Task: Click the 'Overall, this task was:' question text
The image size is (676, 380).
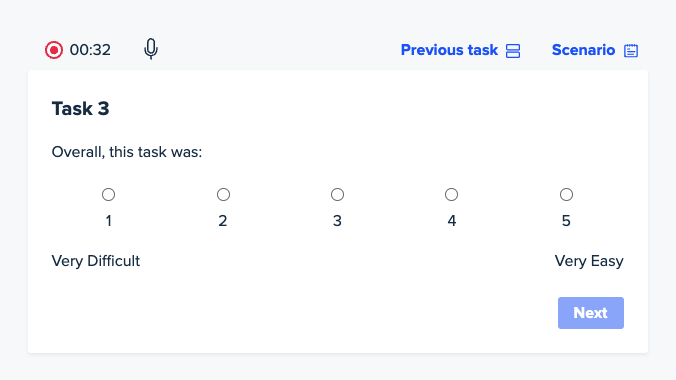Action: click(127, 152)
